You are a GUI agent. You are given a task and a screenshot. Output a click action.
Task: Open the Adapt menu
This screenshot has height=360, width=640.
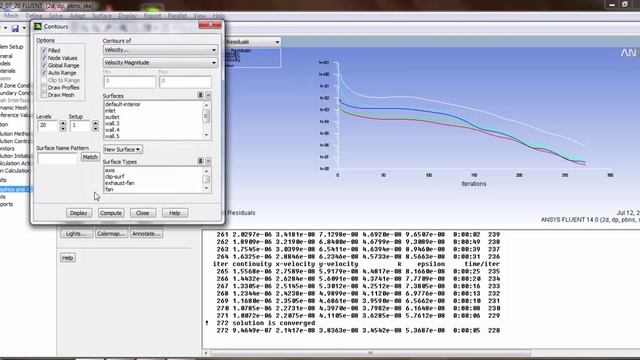(x=77, y=16)
